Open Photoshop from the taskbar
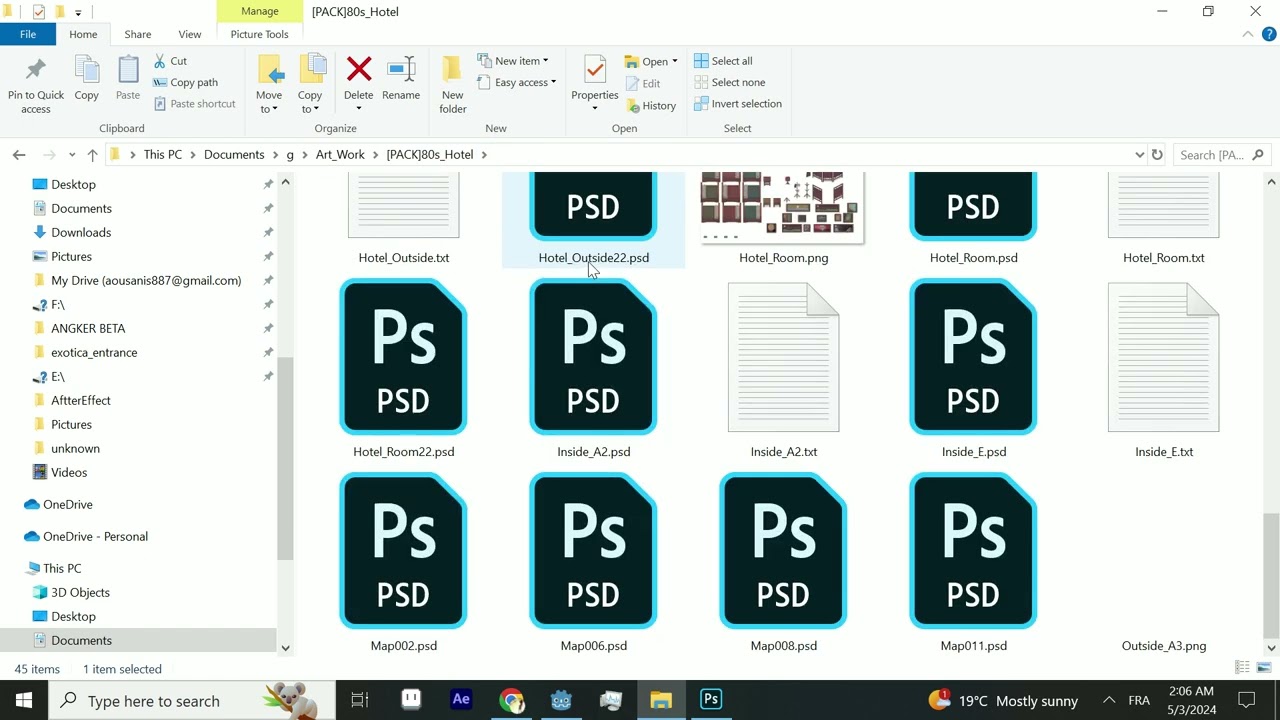Screen dimensions: 1280x720 pyautogui.click(x=711, y=700)
